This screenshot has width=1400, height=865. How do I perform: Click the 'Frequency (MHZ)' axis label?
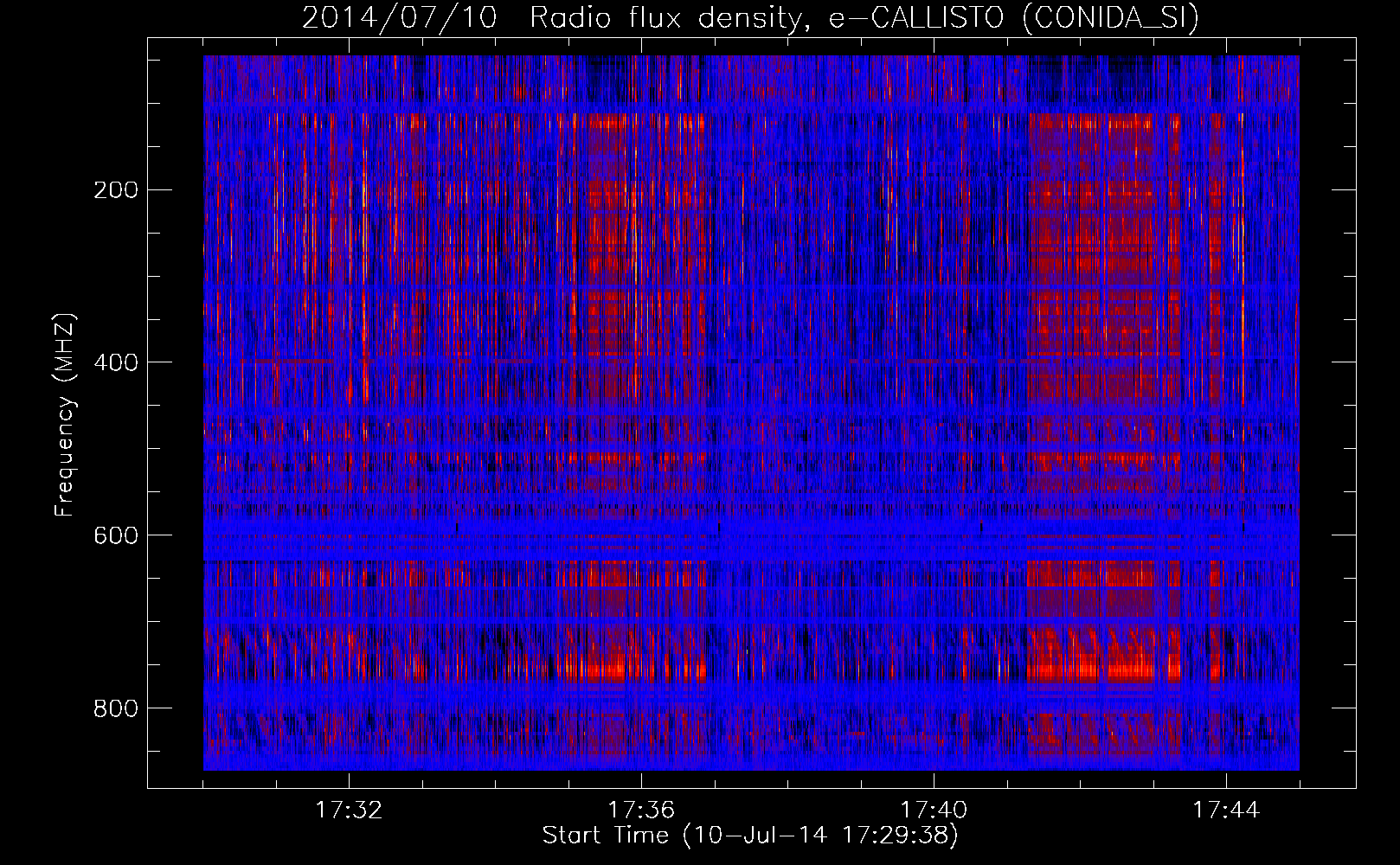pos(65,414)
